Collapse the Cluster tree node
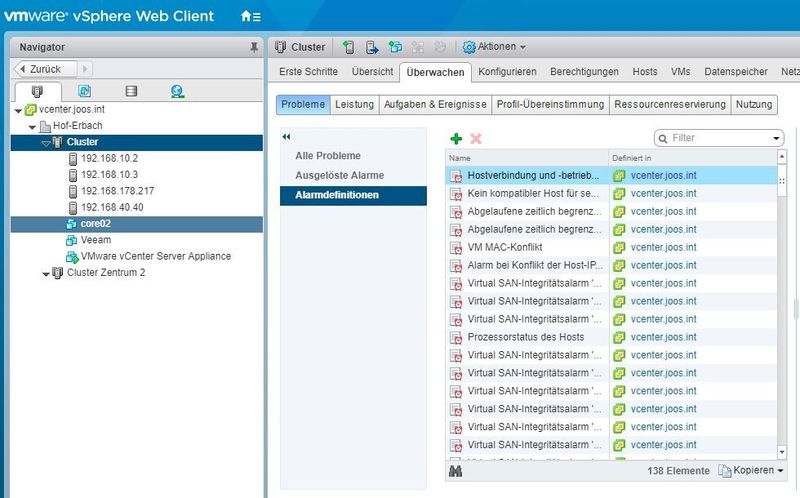Image resolution: width=800 pixels, height=498 pixels. [46, 143]
